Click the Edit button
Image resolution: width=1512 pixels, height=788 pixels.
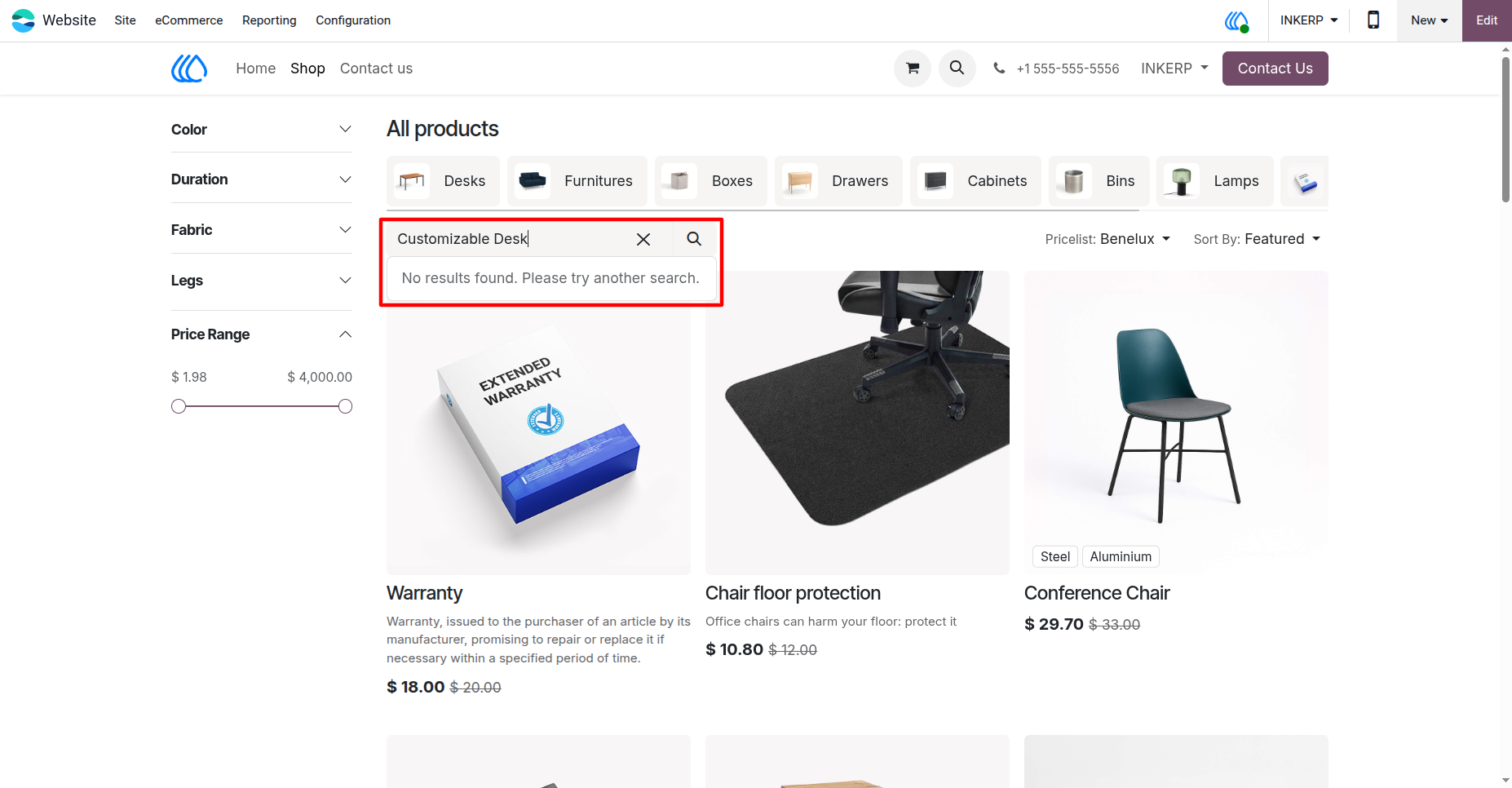click(1487, 20)
